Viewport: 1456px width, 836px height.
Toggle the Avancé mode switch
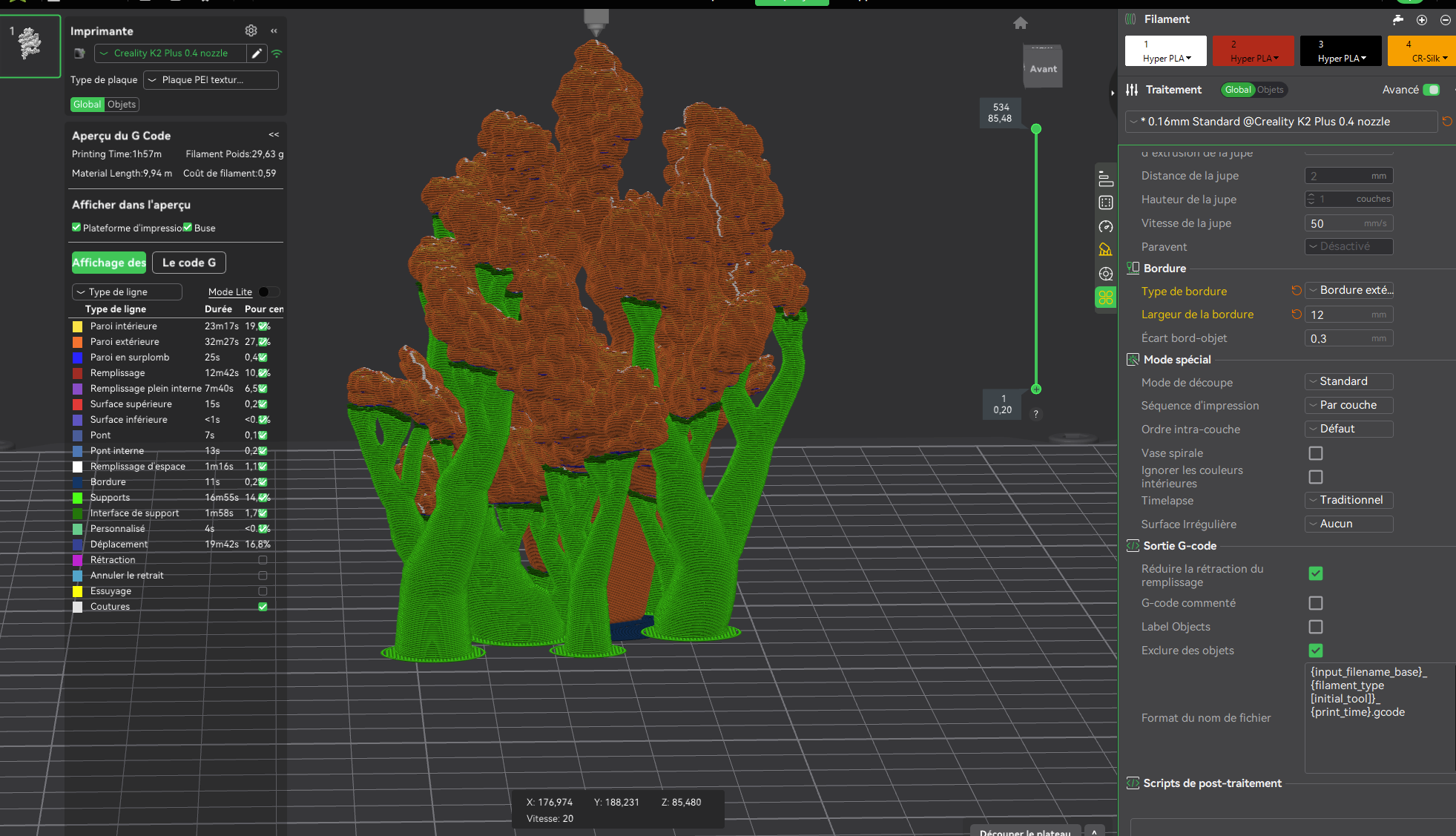point(1432,90)
